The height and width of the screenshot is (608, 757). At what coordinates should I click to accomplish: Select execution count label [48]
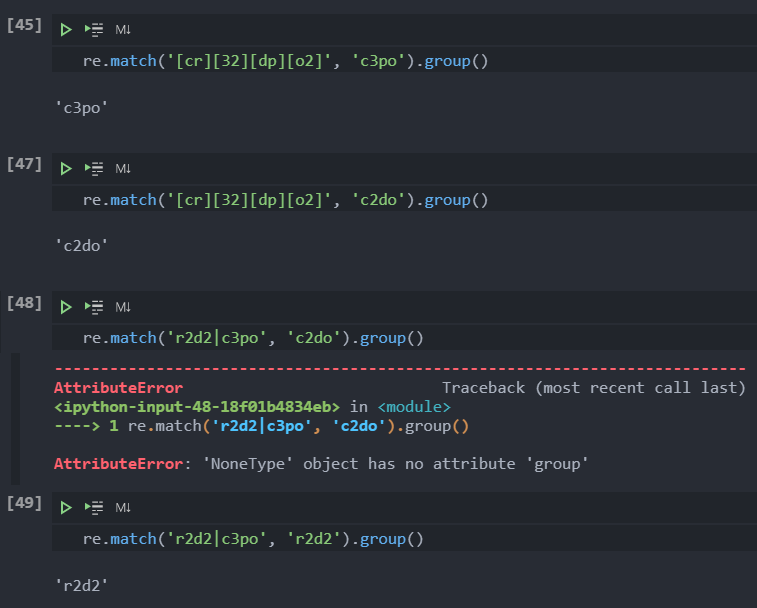point(24,303)
